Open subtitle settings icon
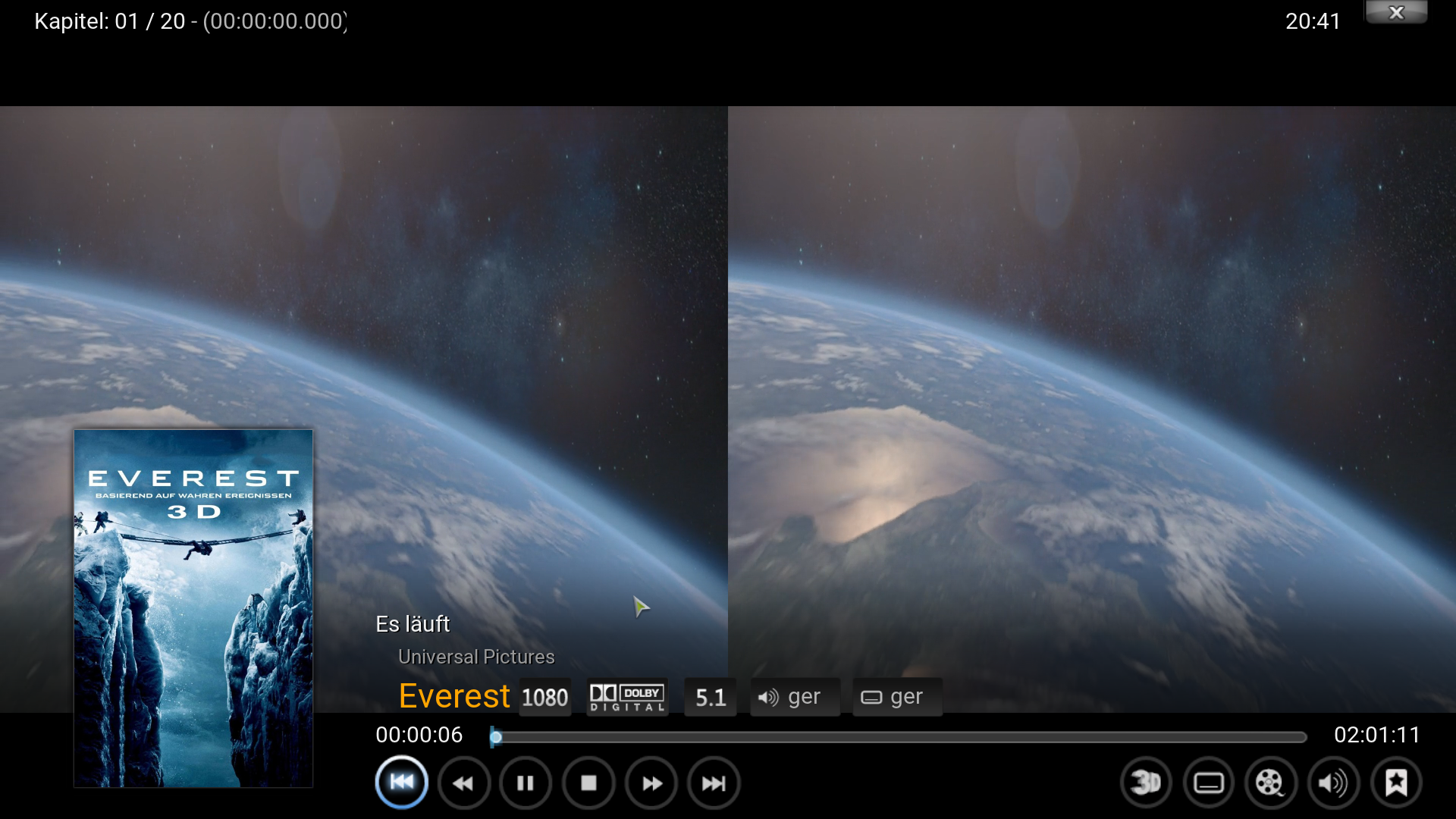1456x819 pixels. click(x=1209, y=783)
